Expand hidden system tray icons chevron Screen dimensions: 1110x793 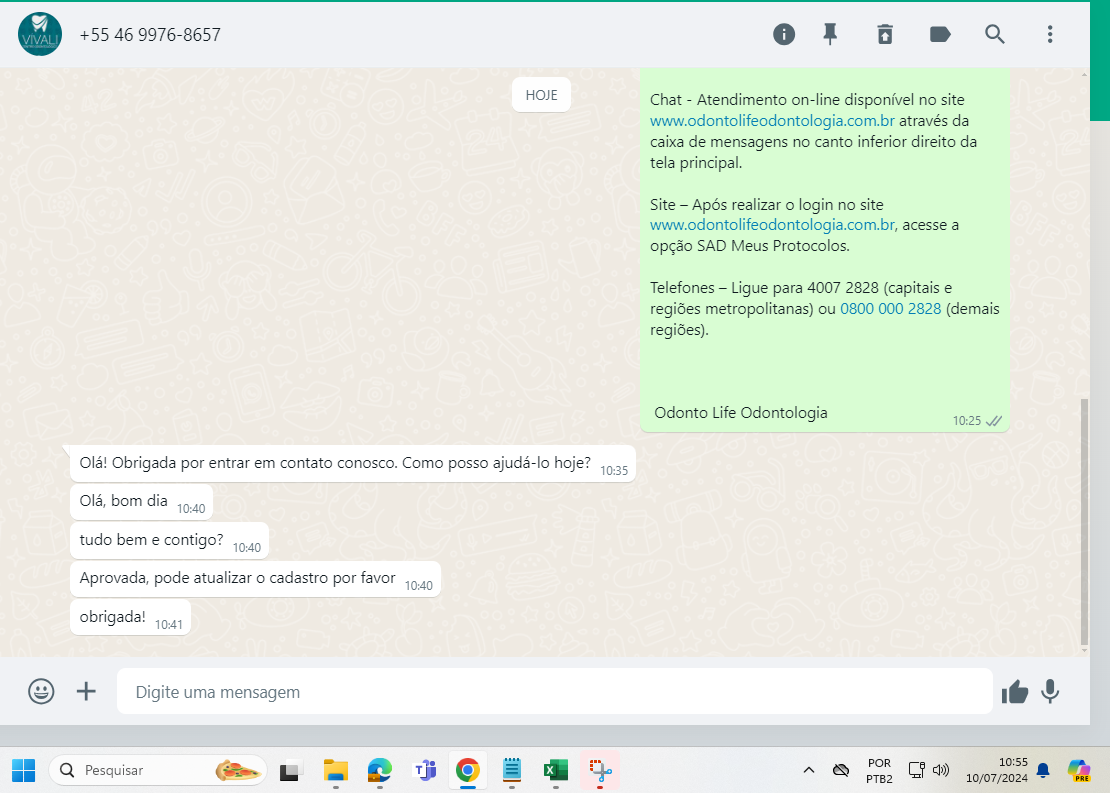coord(809,770)
